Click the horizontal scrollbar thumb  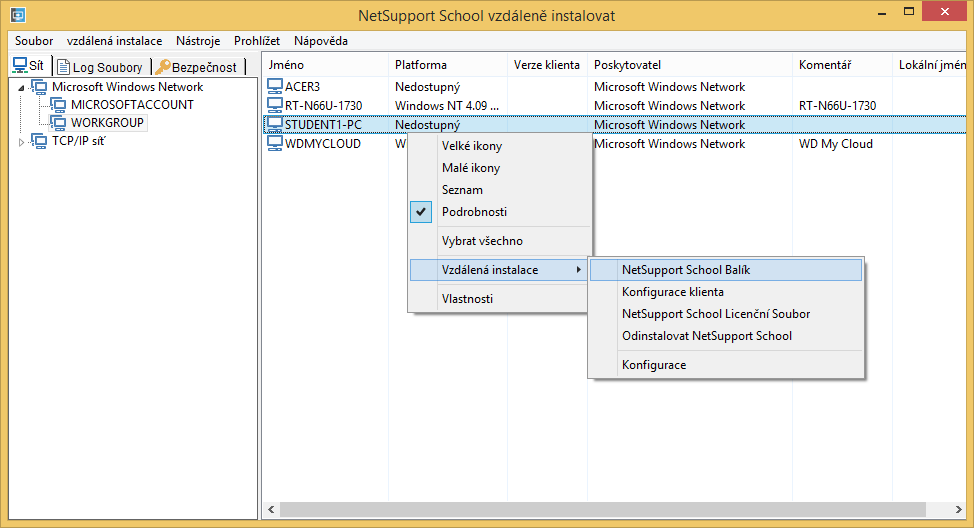point(603,509)
